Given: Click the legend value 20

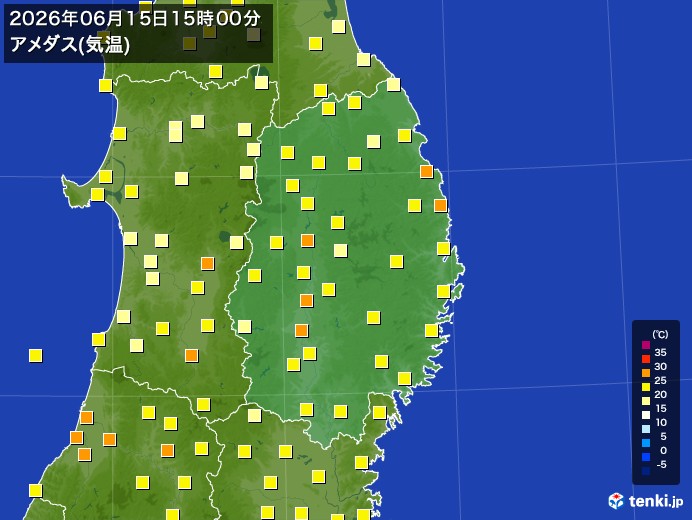Looking at the screenshot, I should click(661, 394).
